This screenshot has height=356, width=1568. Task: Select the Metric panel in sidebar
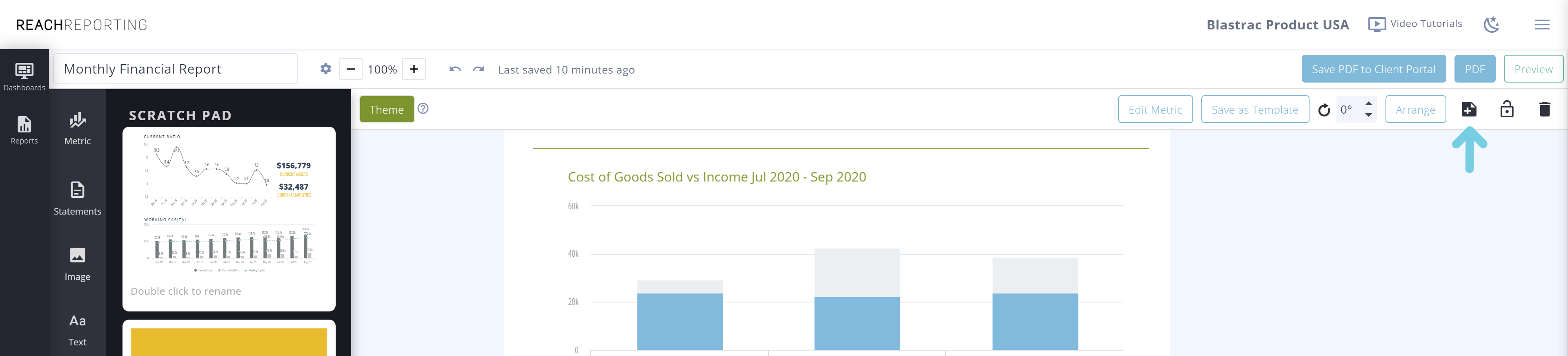click(77, 128)
